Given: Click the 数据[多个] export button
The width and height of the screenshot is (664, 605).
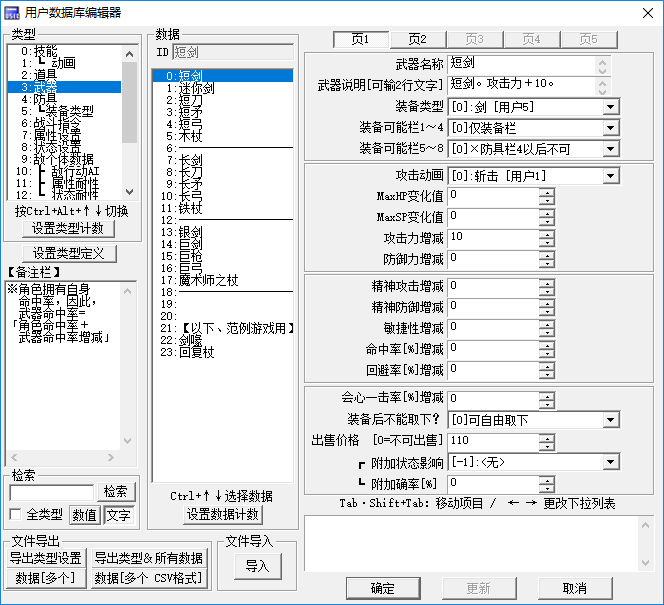Looking at the screenshot, I should point(46,578).
